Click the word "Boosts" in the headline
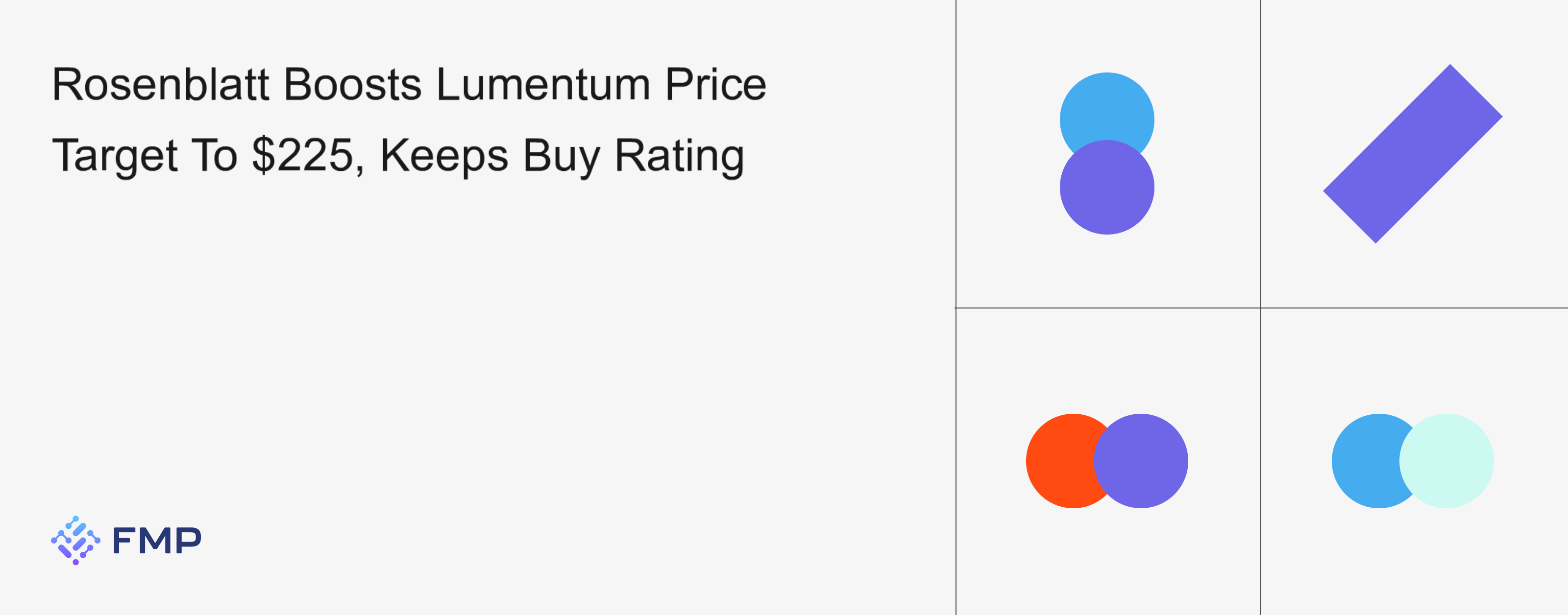Image resolution: width=1568 pixels, height=615 pixels. pyautogui.click(x=352, y=85)
